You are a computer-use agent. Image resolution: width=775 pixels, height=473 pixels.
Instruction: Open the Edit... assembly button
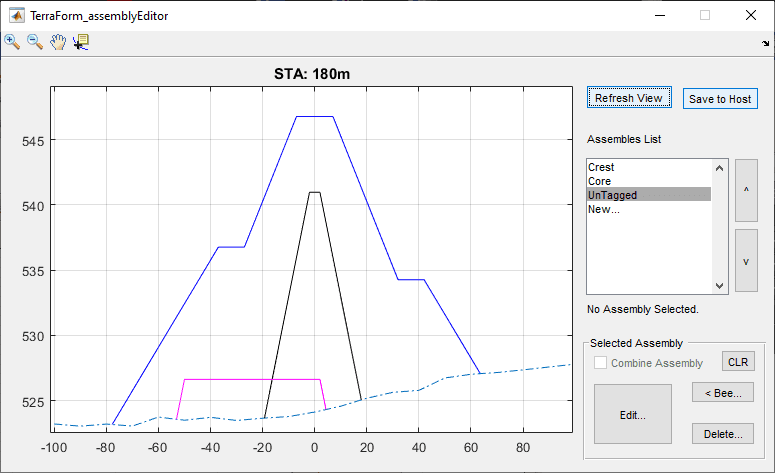pos(632,414)
